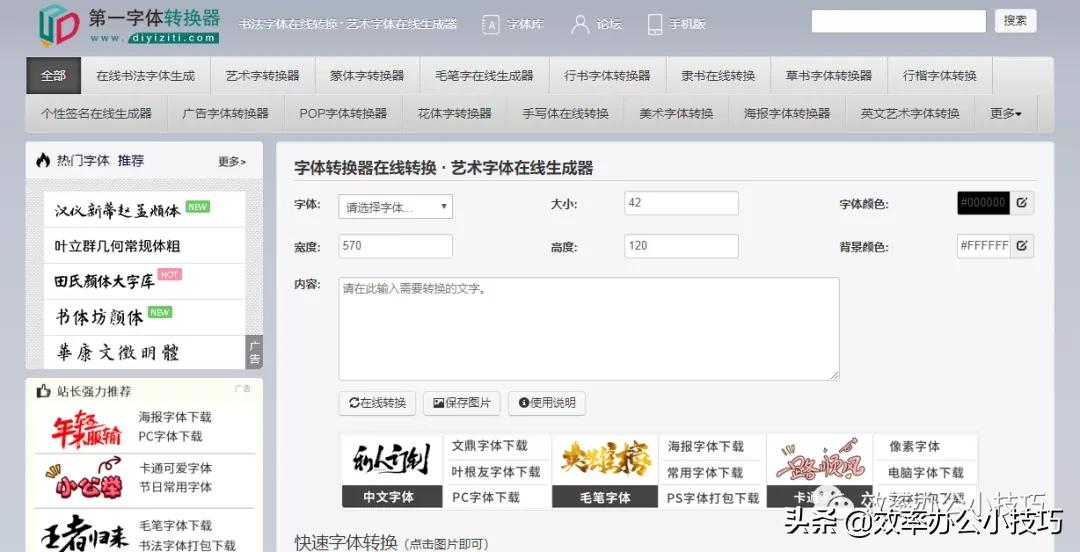Image resolution: width=1080 pixels, height=552 pixels.
Task: Open the PS字体打包下载 link
Action: 713,498
